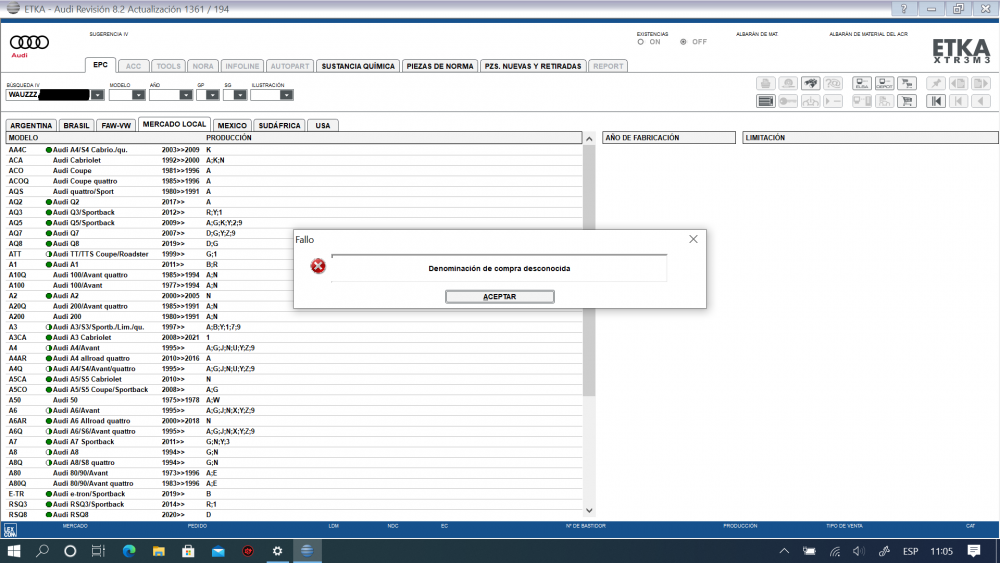Open the Pzs. Nuevas y Retiradas tab
The image size is (1000, 563).
533,66
